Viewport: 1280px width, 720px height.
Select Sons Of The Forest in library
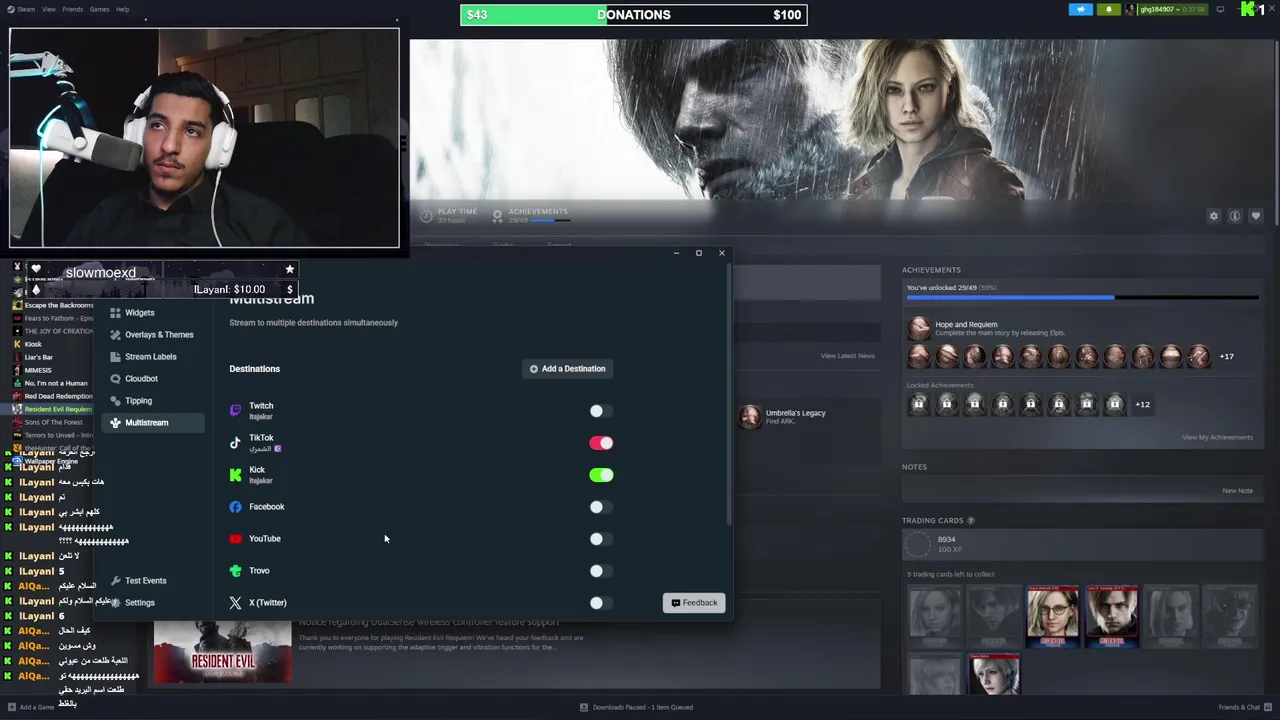coord(53,422)
